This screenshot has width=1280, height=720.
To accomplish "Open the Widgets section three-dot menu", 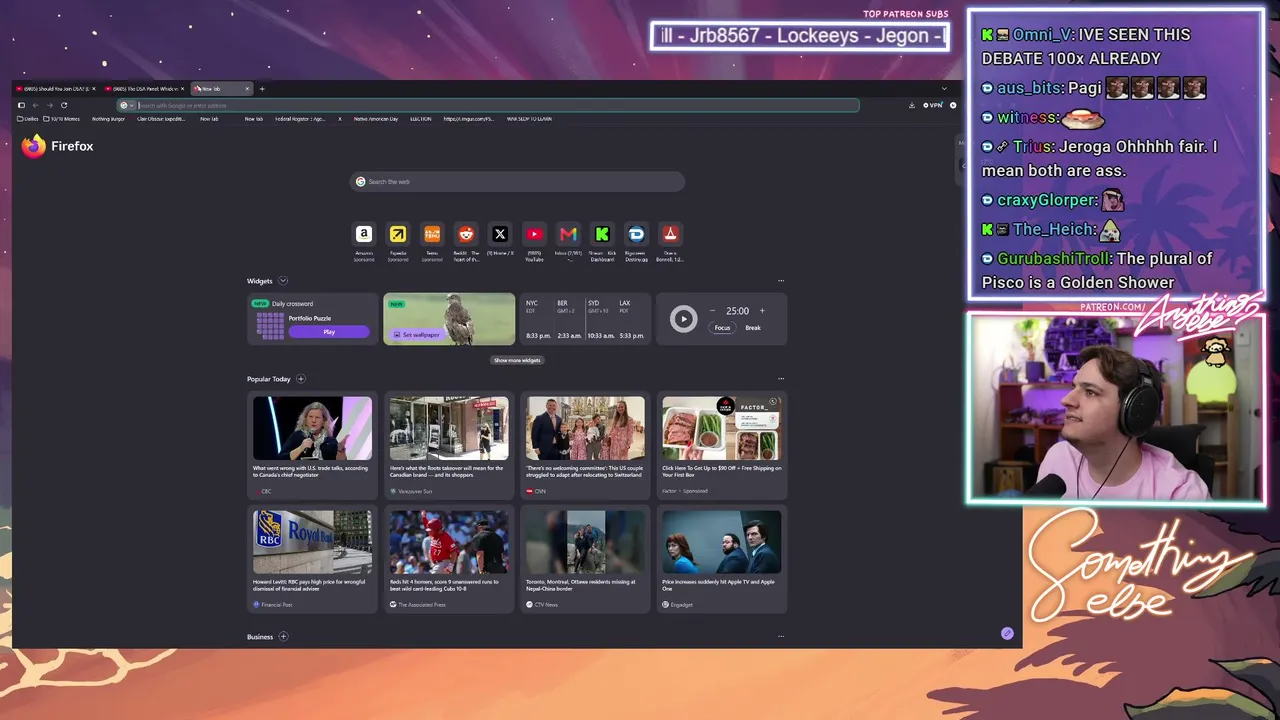I will click(x=781, y=281).
